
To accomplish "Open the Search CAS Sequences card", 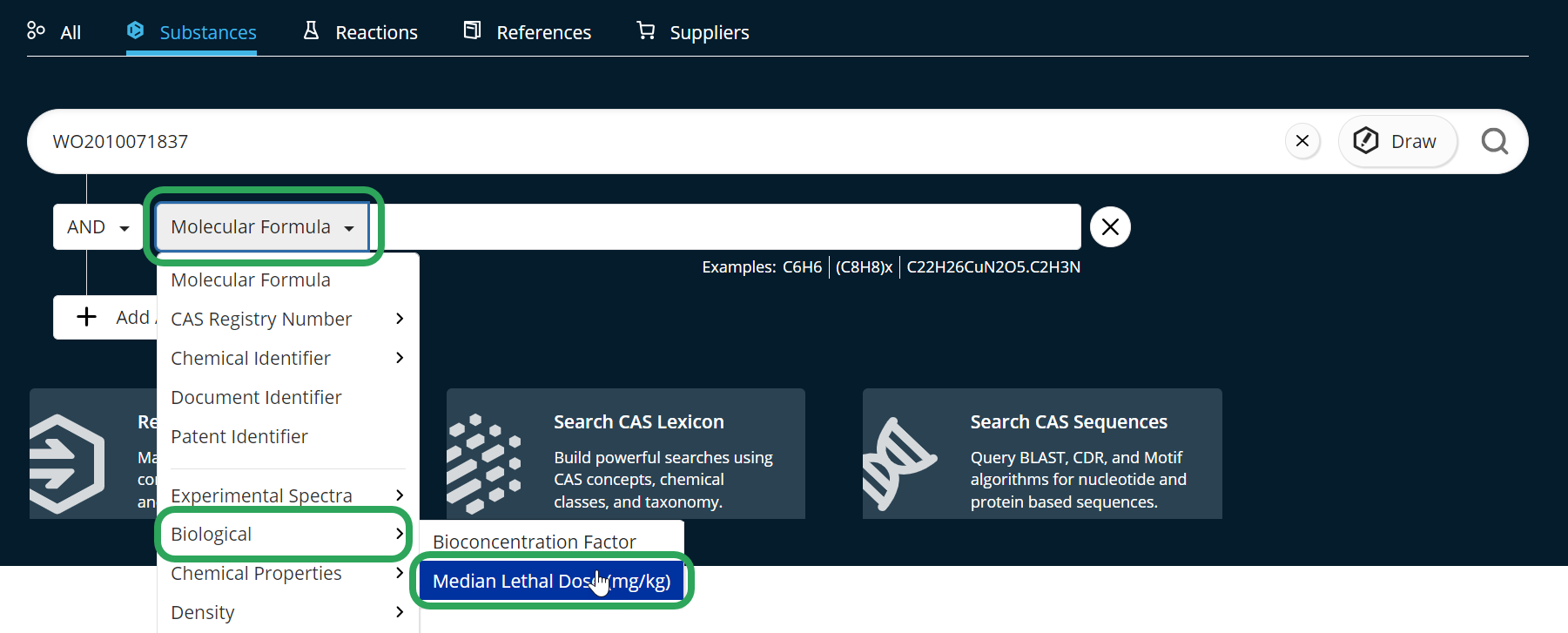I will [x=1042, y=454].
